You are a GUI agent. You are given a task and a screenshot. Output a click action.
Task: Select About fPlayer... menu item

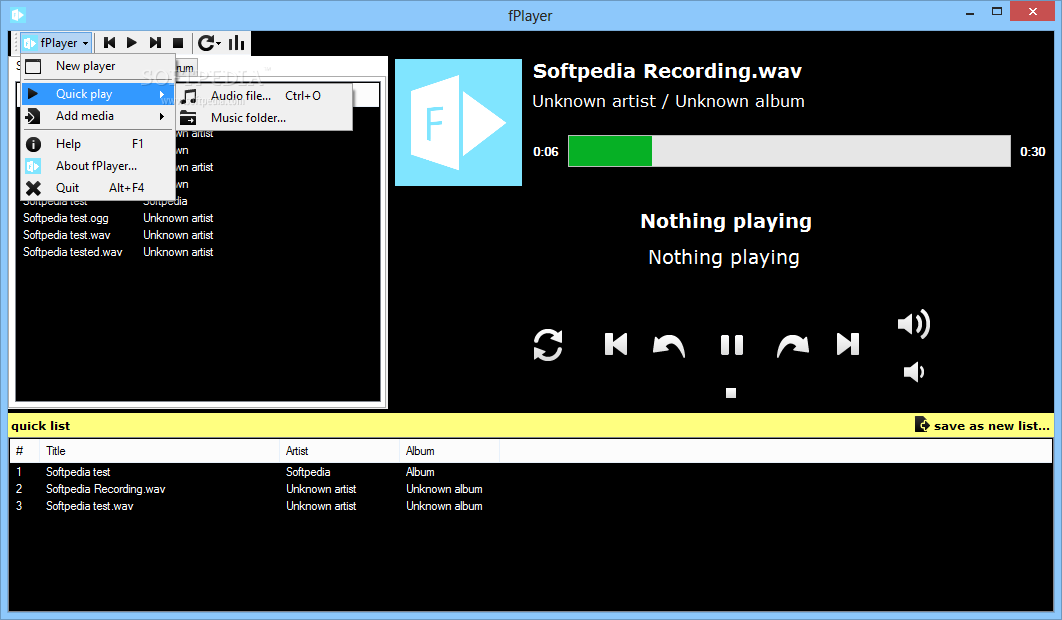point(98,166)
